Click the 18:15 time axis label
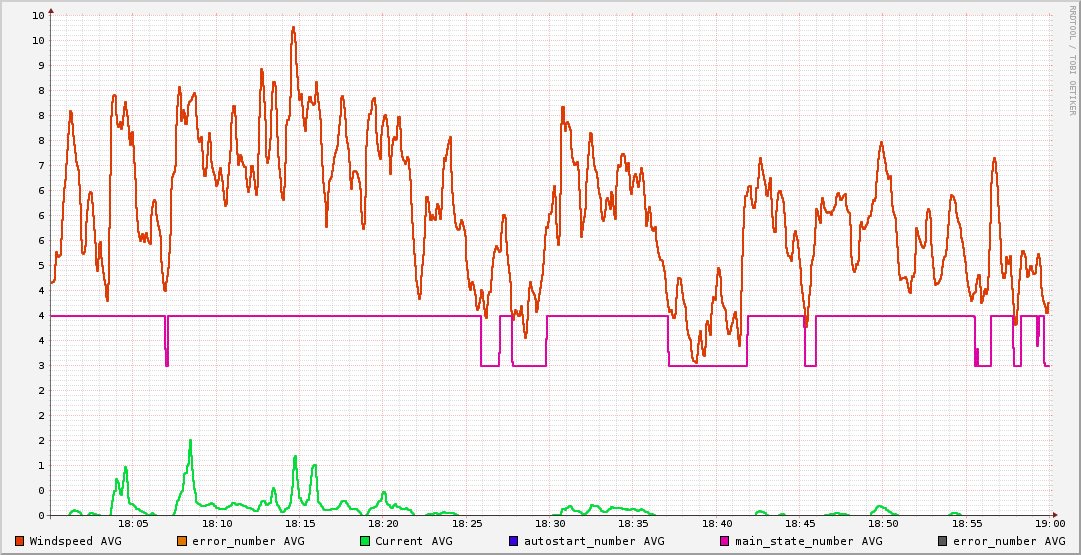Image resolution: width=1081 pixels, height=555 pixels. (x=301, y=524)
